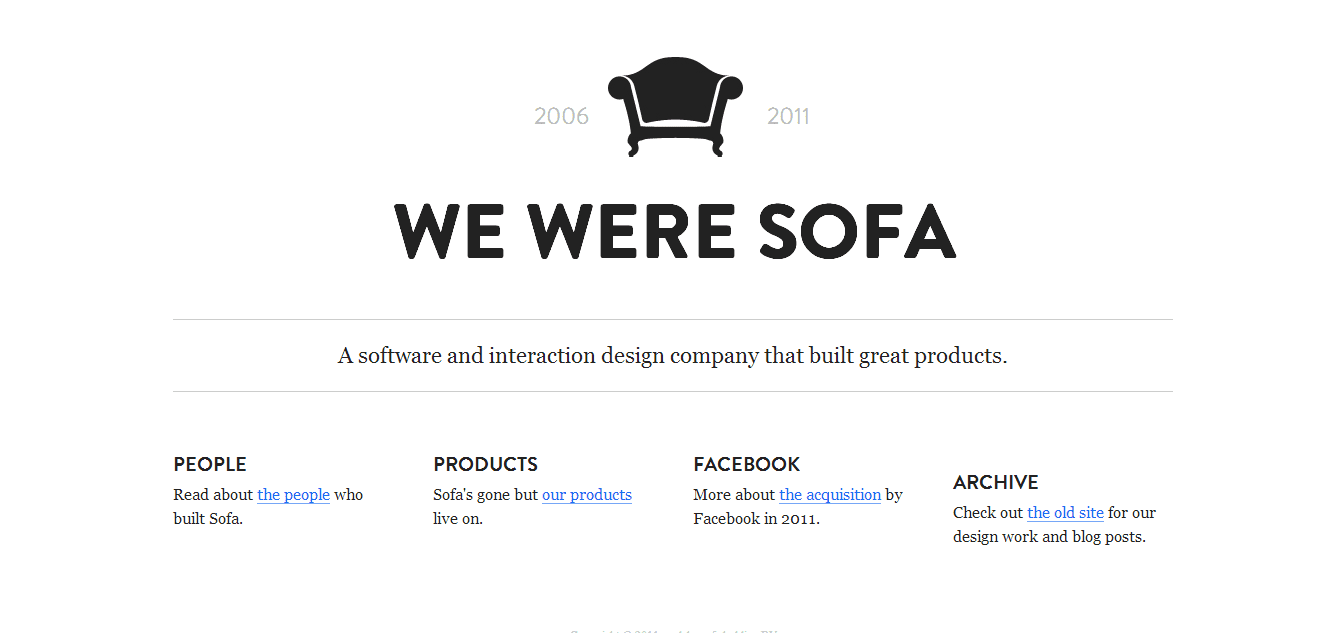The image size is (1337, 633).
Task: Visit 'the old site' link
Action: 1065,513
